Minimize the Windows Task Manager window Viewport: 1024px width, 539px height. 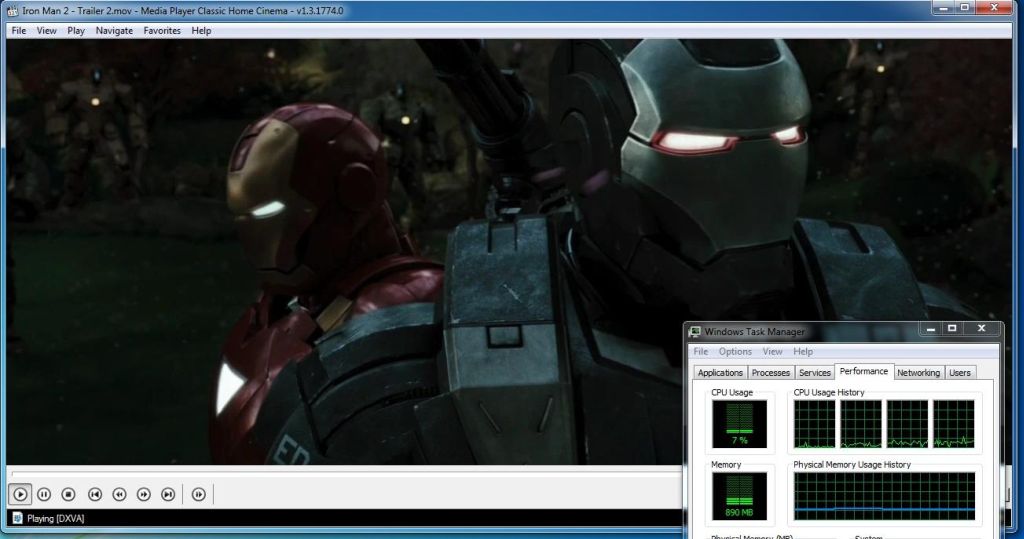[931, 329]
